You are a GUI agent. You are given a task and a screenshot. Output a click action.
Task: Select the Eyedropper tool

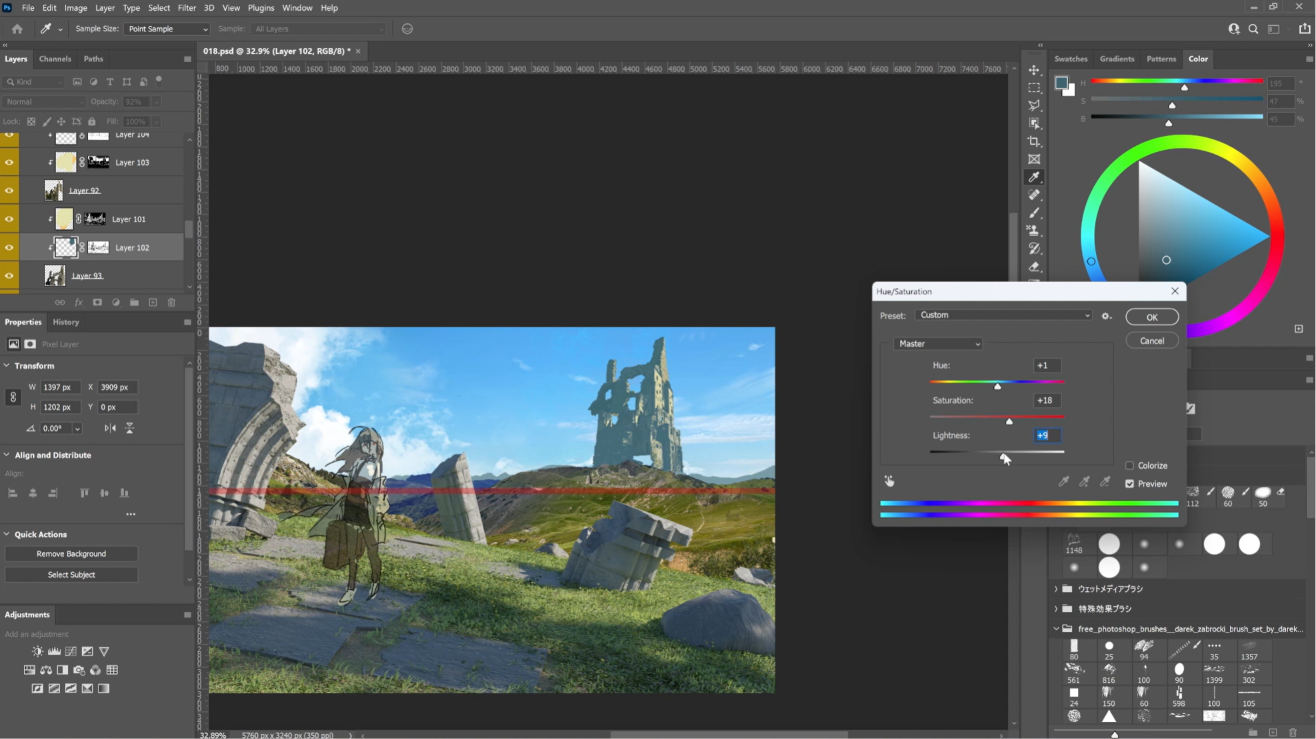[1034, 177]
